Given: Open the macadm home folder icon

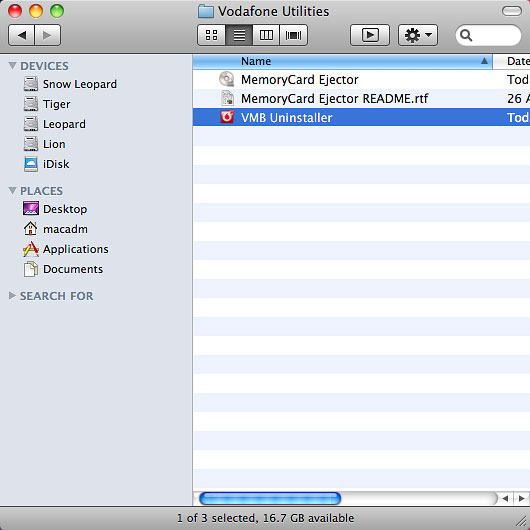Looking at the screenshot, I should click(30, 228).
